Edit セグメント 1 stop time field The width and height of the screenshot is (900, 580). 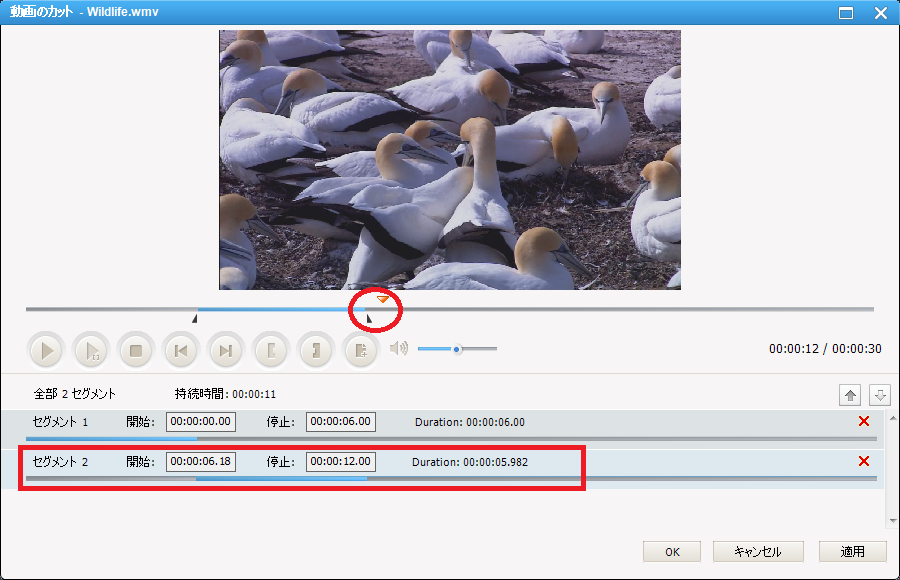click(x=341, y=422)
